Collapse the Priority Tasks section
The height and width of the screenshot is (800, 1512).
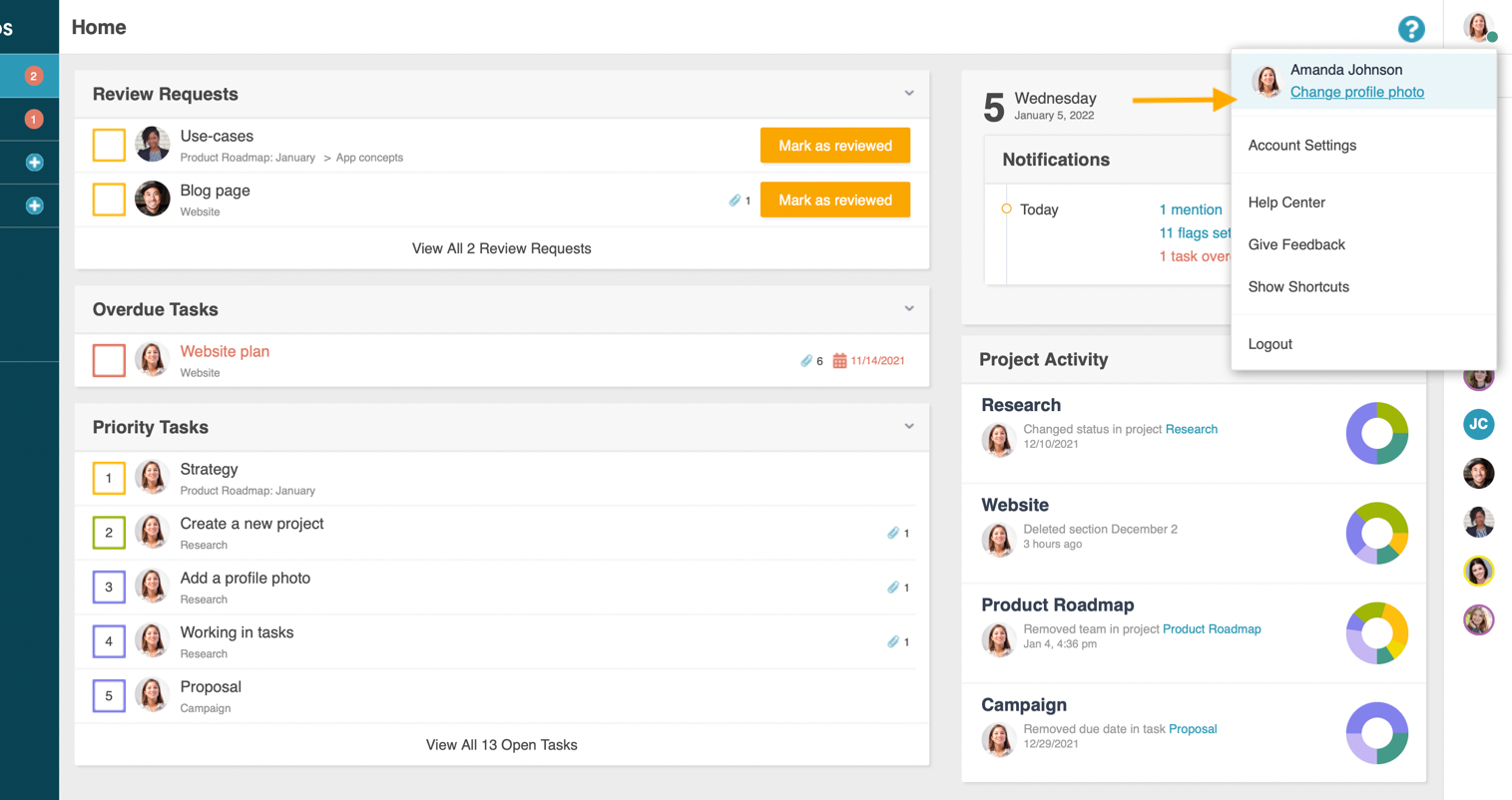(908, 427)
